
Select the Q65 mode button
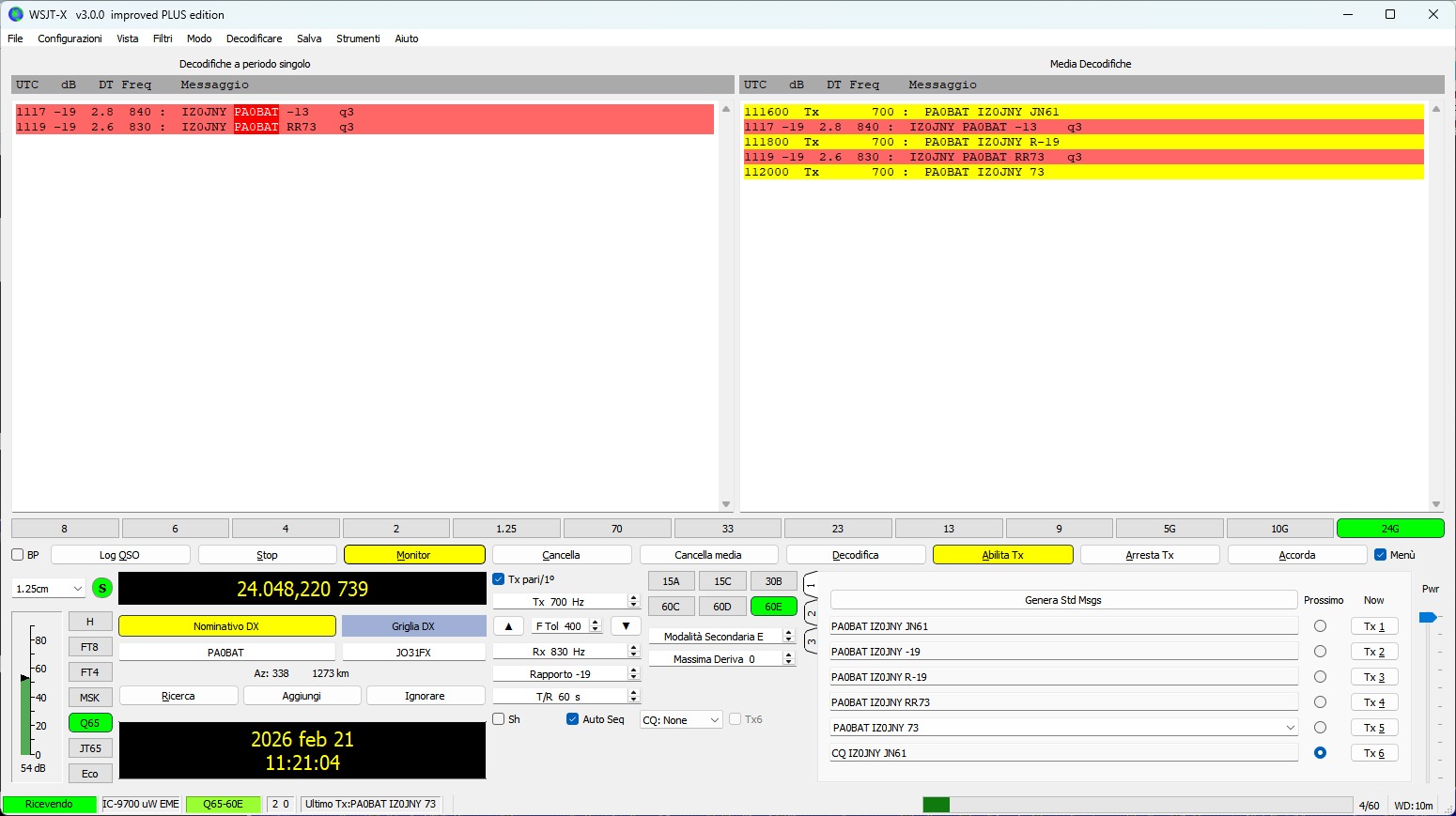(x=90, y=722)
